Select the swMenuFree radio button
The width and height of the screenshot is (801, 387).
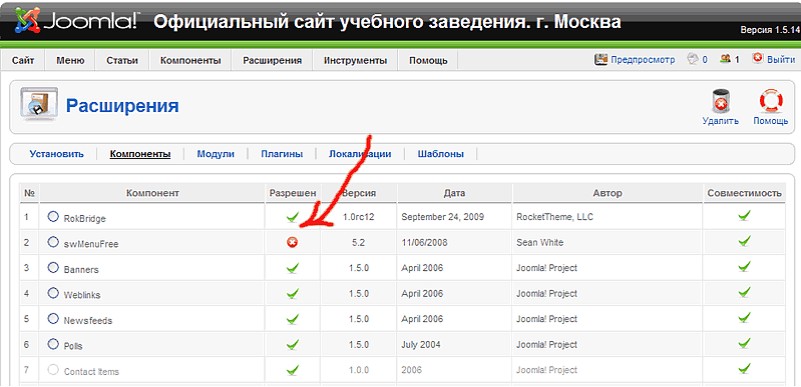pos(53,242)
